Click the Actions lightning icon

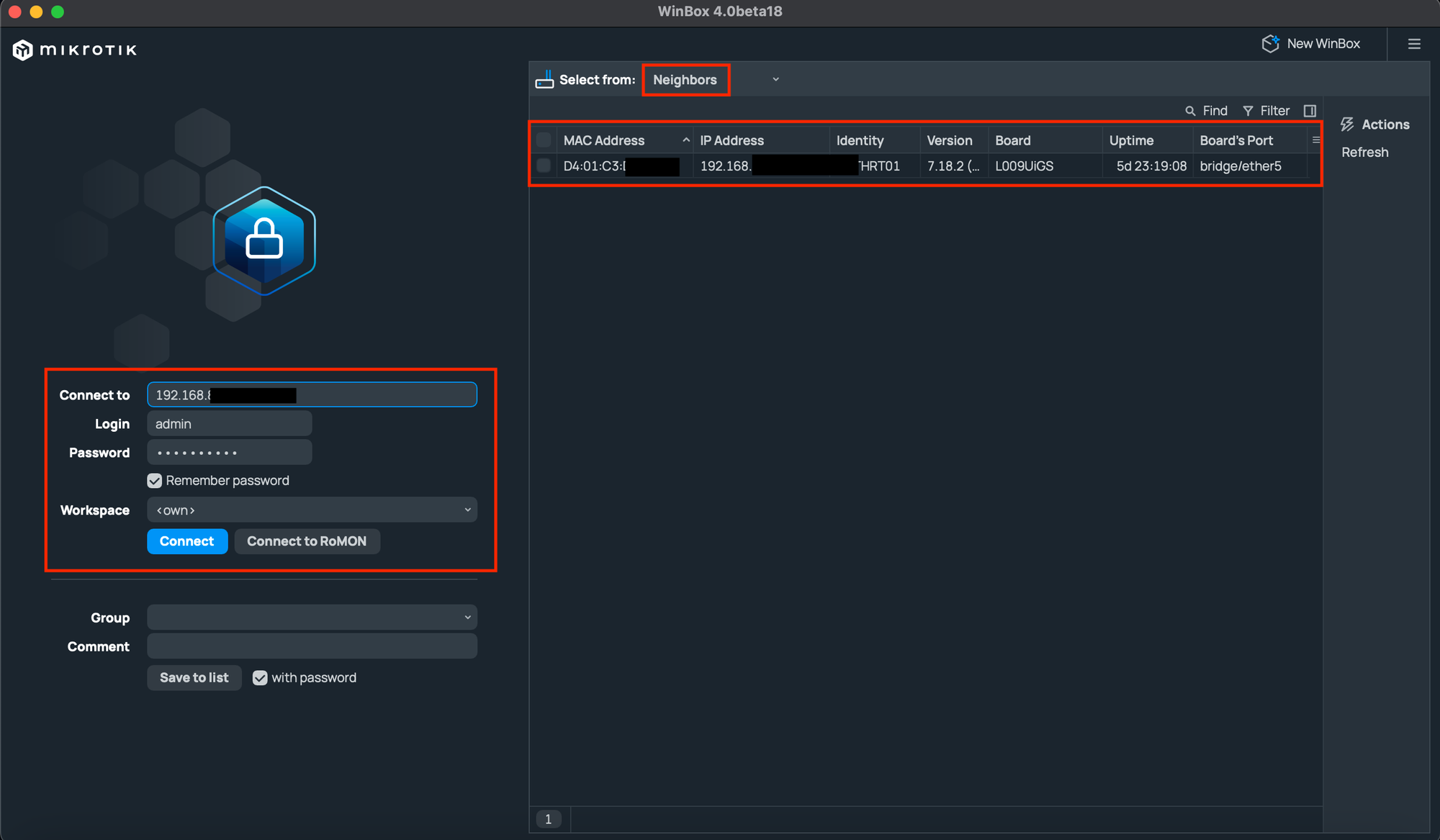pyautogui.click(x=1347, y=125)
